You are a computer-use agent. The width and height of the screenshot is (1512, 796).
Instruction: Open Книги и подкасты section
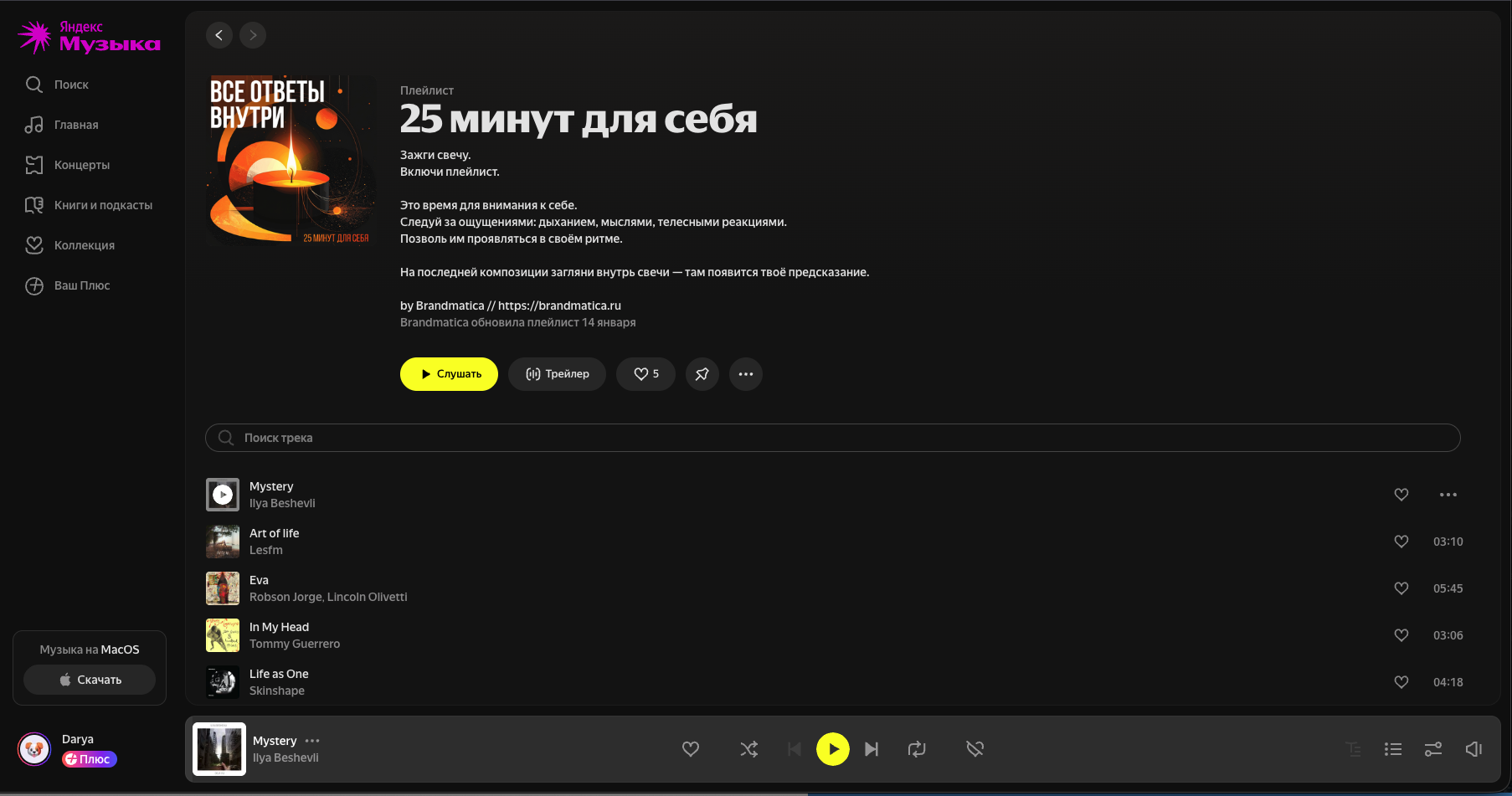103,205
